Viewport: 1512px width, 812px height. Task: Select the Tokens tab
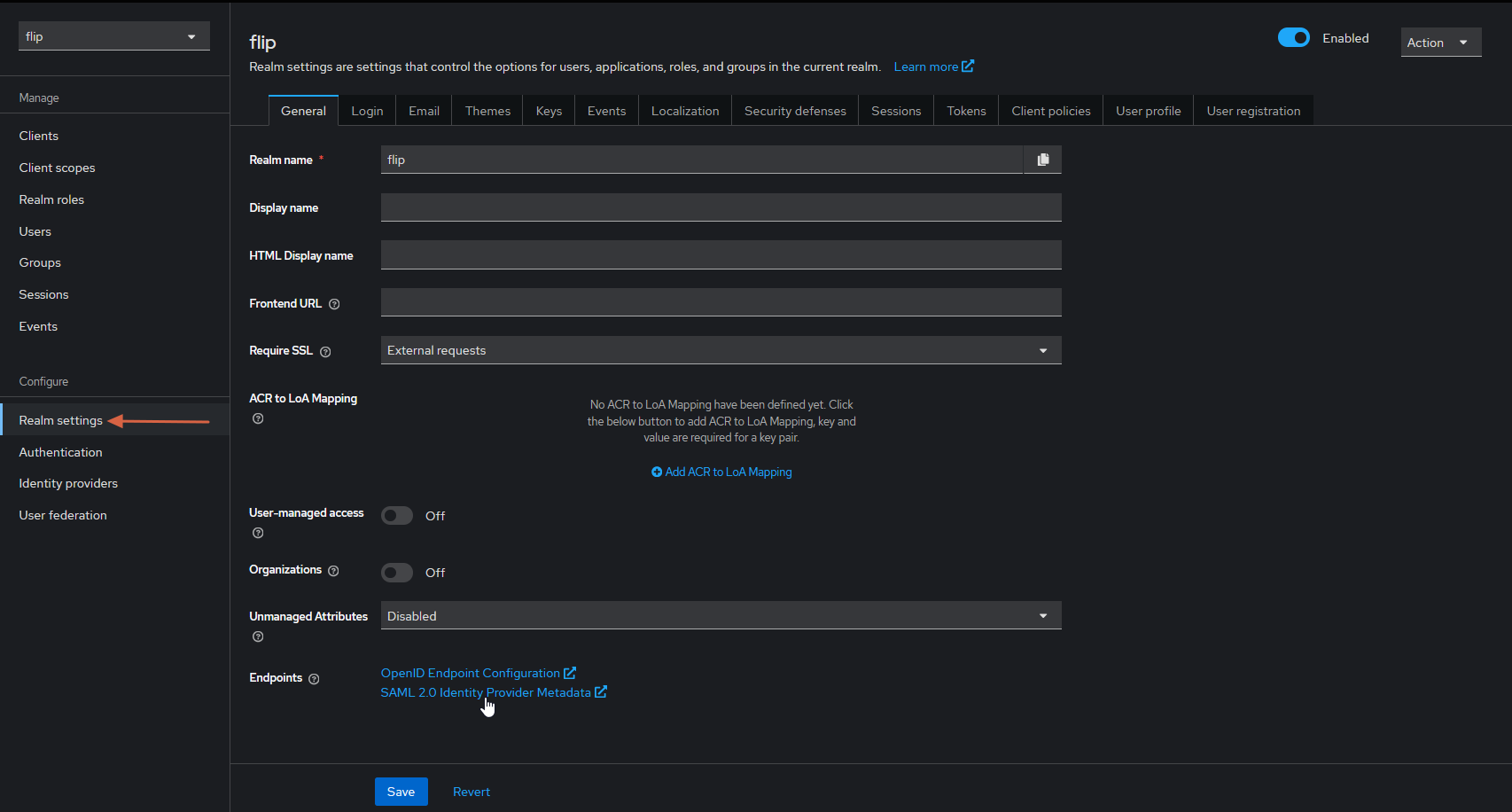tap(966, 111)
